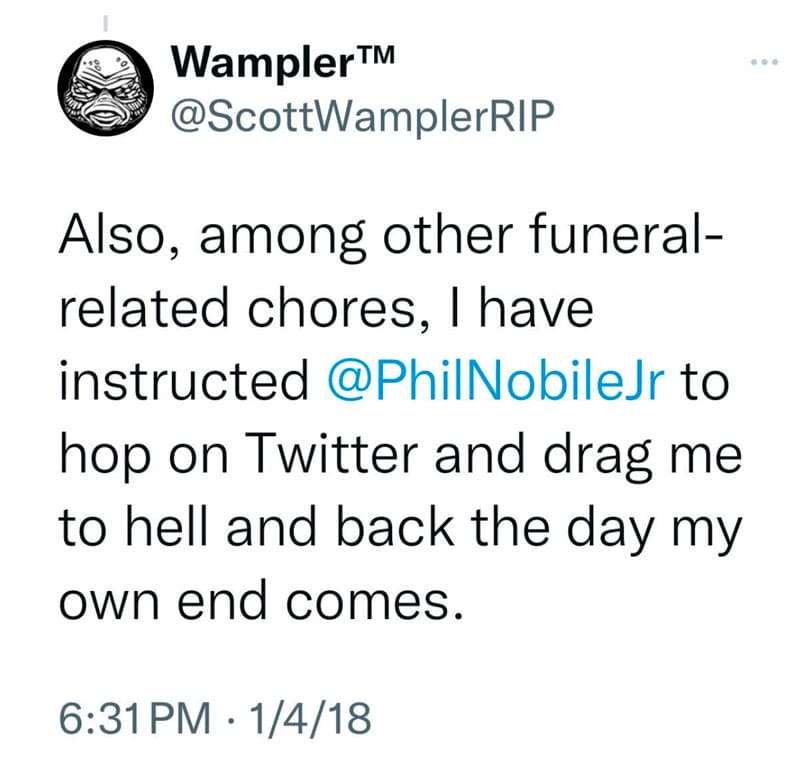Click the word "instructed" before the mention

pos(182,385)
